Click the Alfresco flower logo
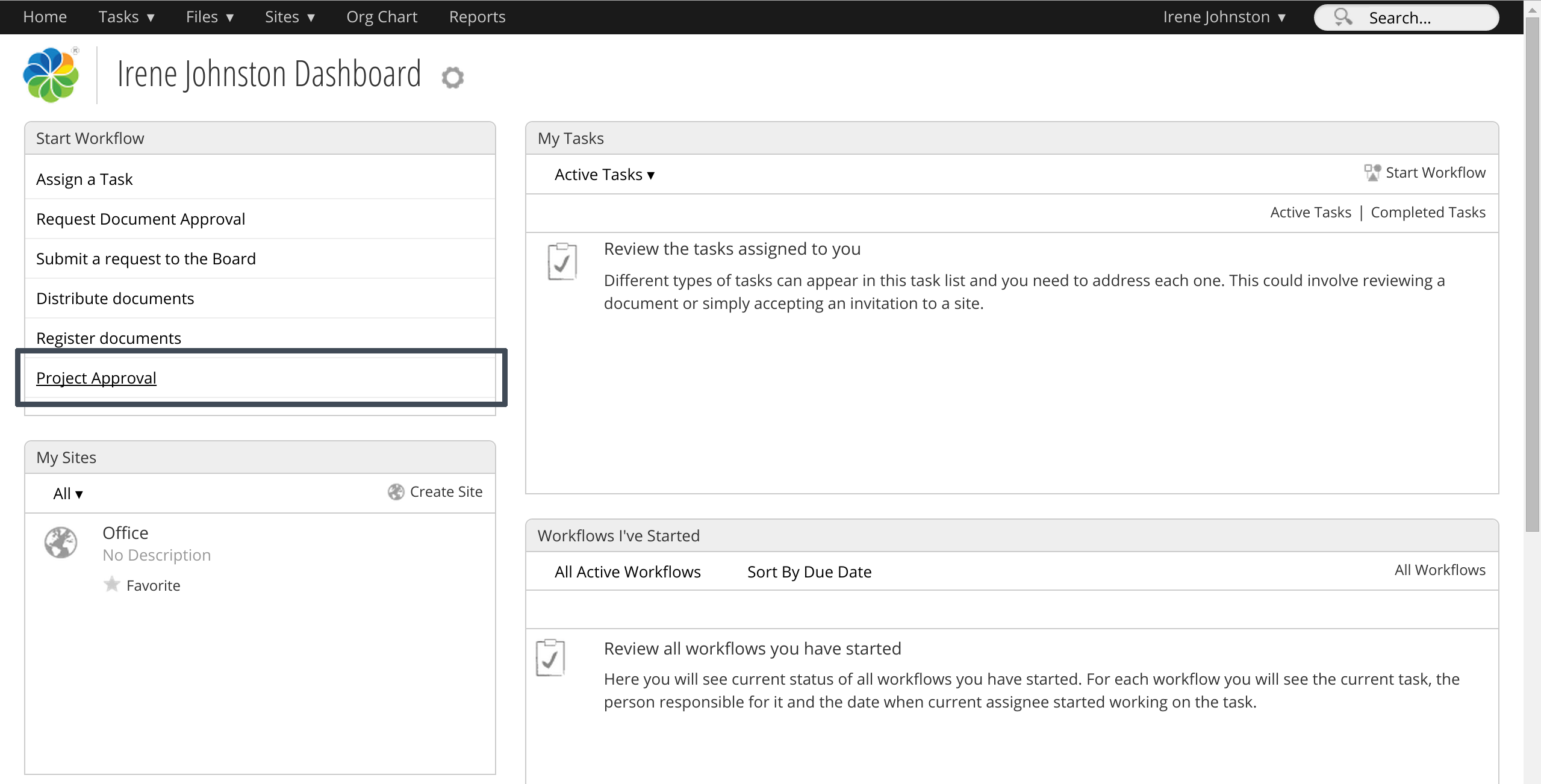Image resolution: width=1541 pixels, height=784 pixels. [x=51, y=75]
